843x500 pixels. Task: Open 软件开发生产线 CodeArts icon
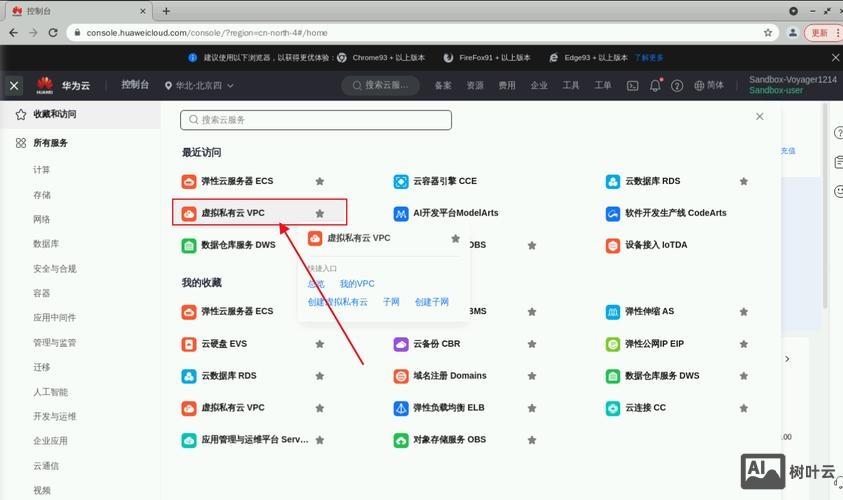pos(613,213)
